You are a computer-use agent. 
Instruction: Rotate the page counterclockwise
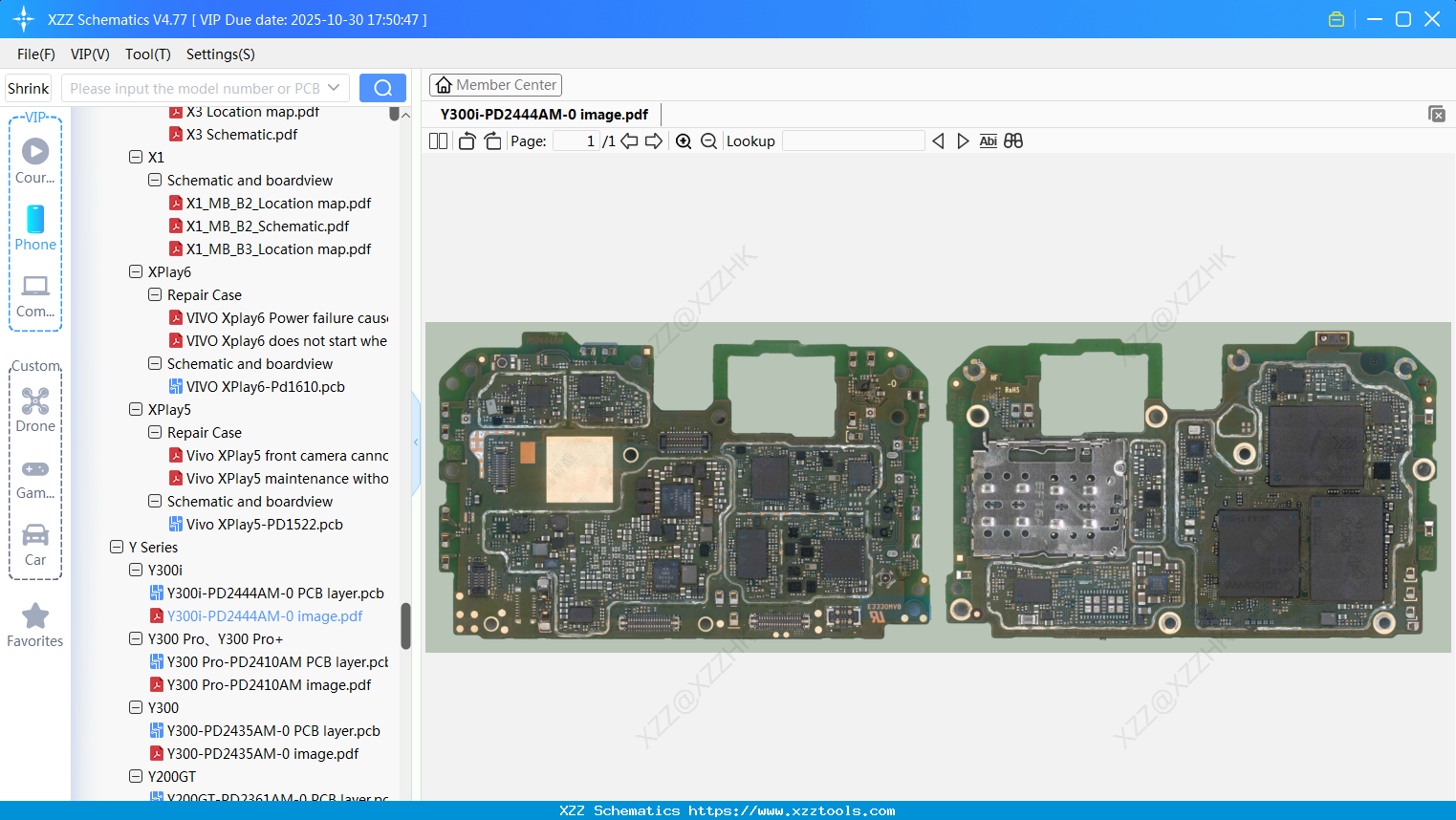466,140
